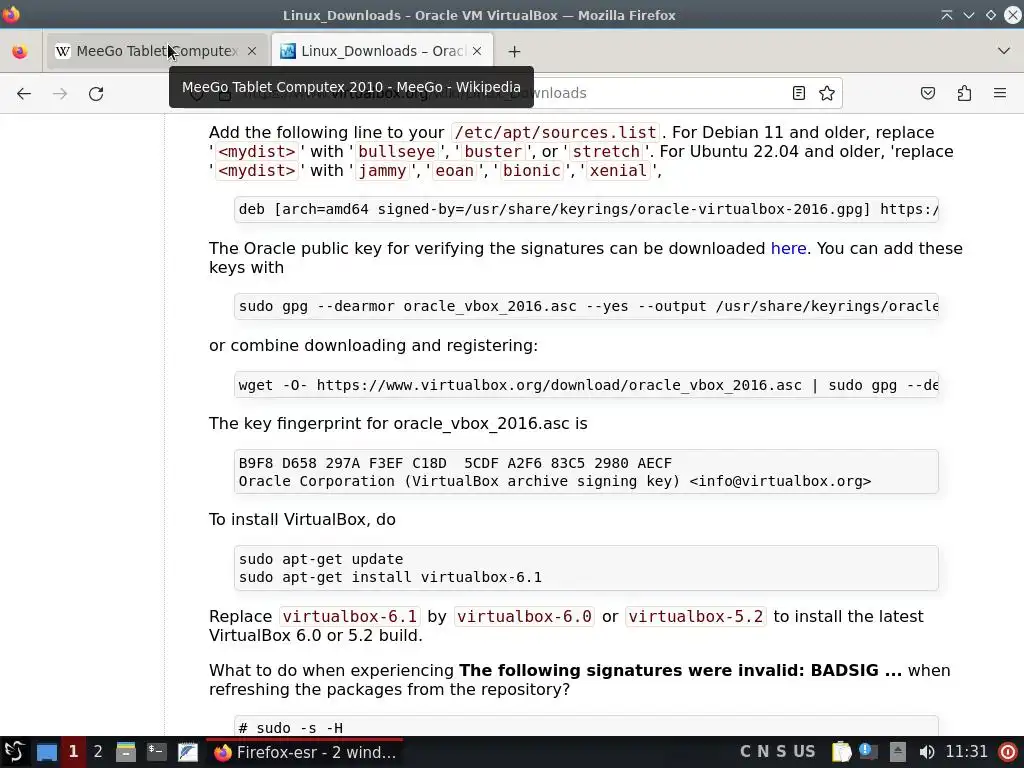
Task: Click the 'jammy' code text
Action: (382, 170)
